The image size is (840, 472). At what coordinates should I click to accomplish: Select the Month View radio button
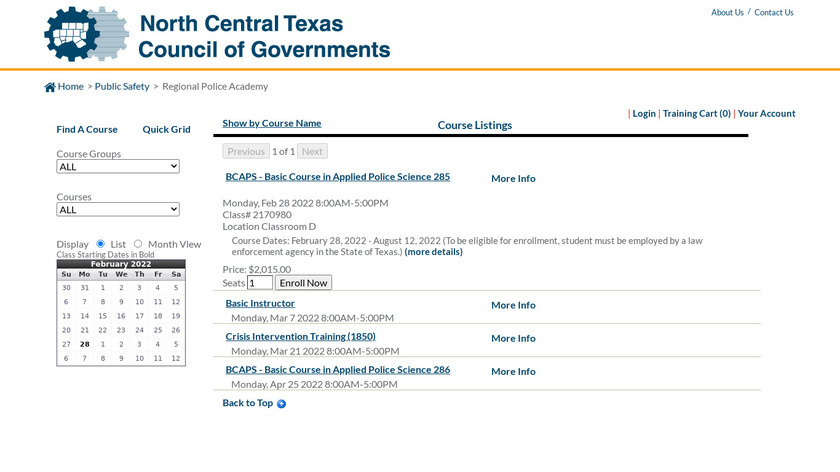pyautogui.click(x=138, y=244)
